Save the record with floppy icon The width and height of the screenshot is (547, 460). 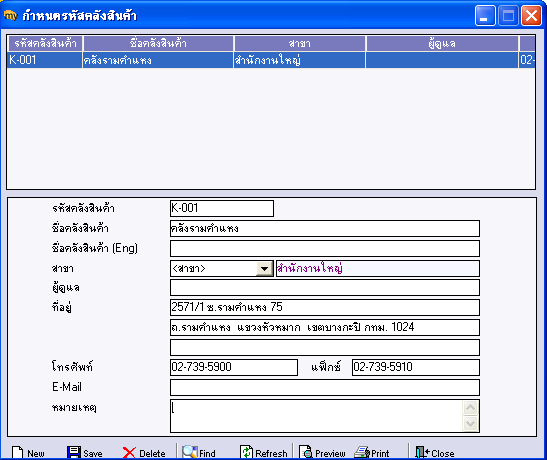point(74,453)
